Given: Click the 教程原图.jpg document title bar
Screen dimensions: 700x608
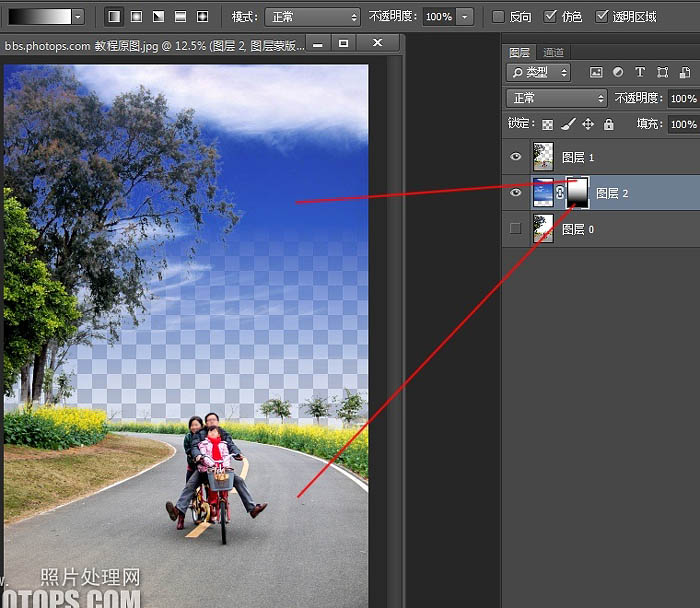Looking at the screenshot, I should pyautogui.click(x=154, y=46).
